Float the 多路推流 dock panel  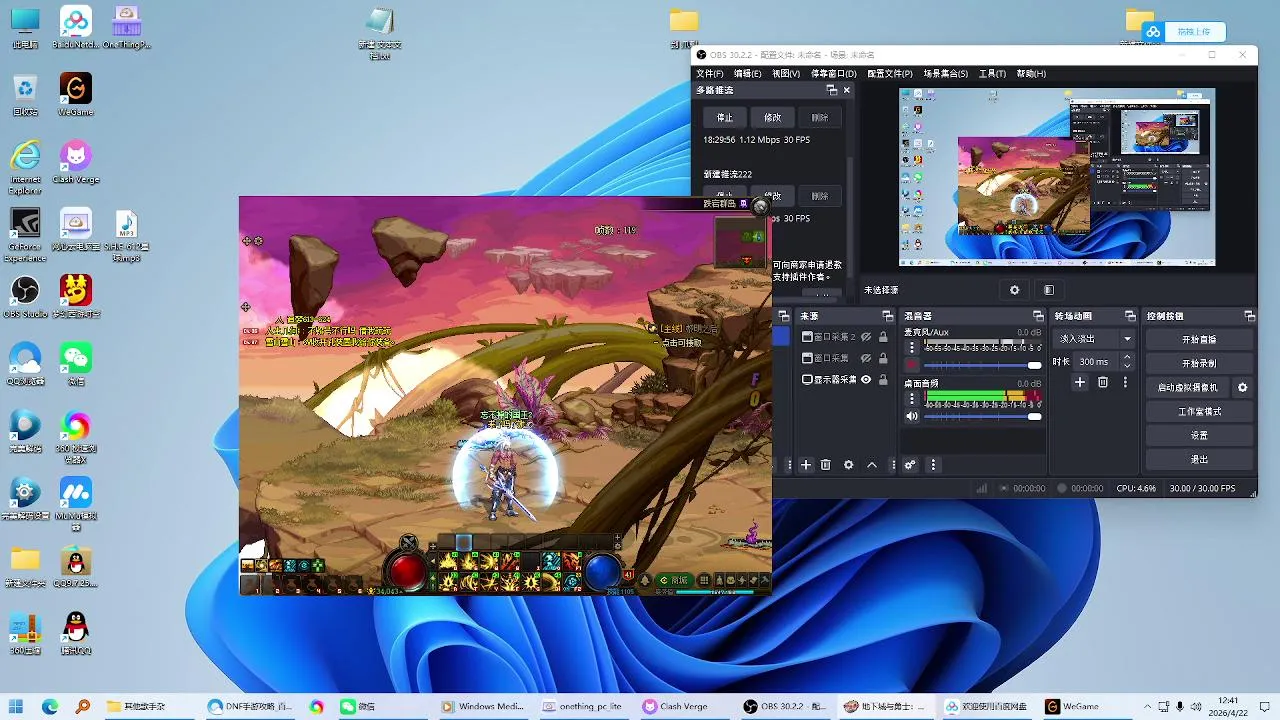click(831, 90)
